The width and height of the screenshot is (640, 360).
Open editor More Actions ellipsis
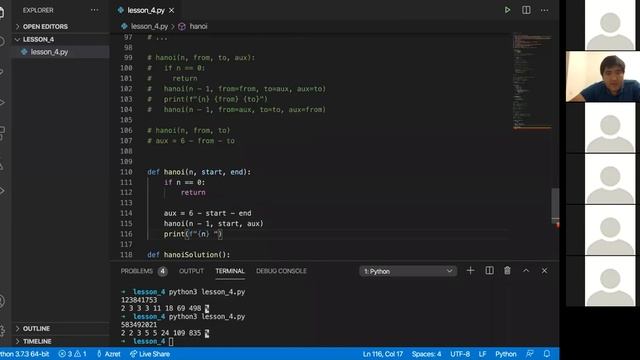click(x=544, y=10)
